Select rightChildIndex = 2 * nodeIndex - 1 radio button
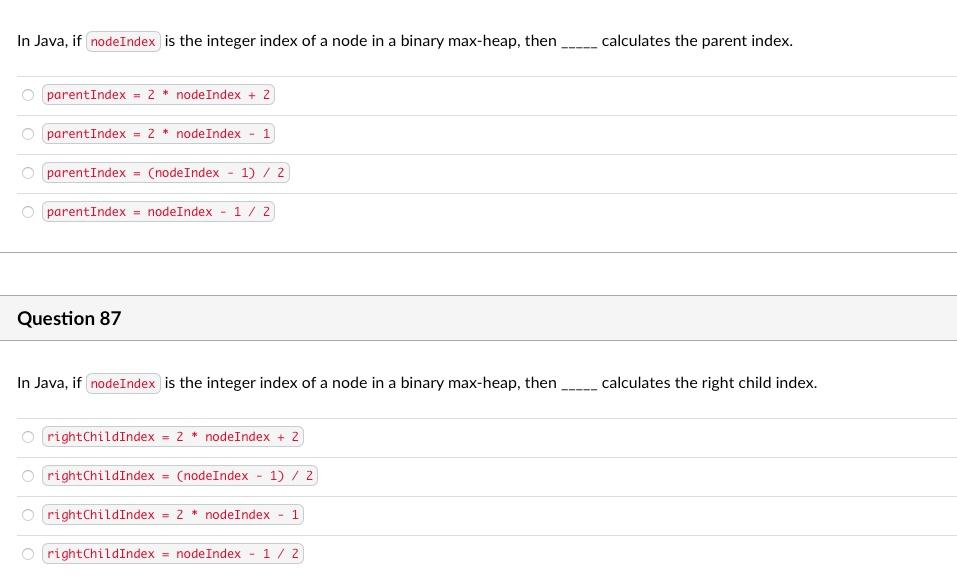The image size is (957, 582). [27, 515]
